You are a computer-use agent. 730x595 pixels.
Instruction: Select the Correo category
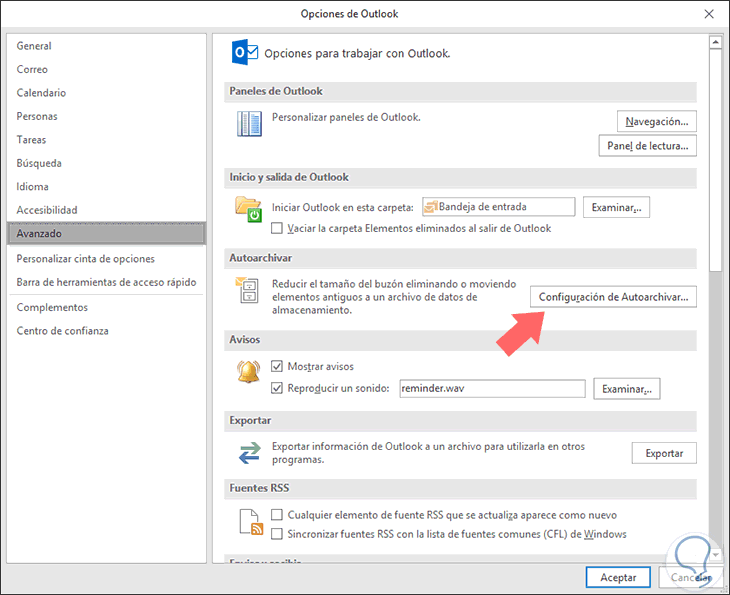coord(107,69)
